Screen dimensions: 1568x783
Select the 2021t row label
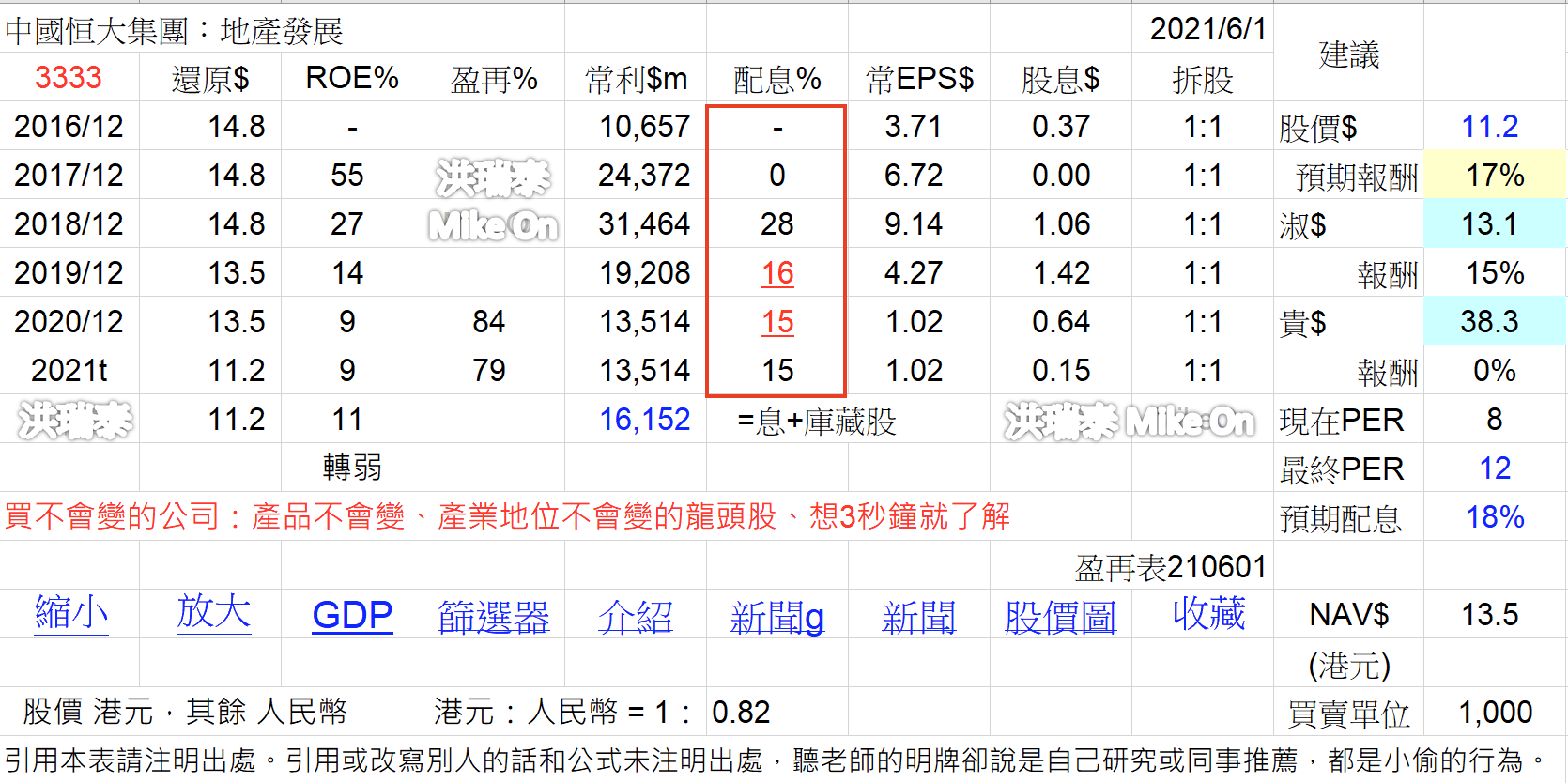[x=69, y=370]
